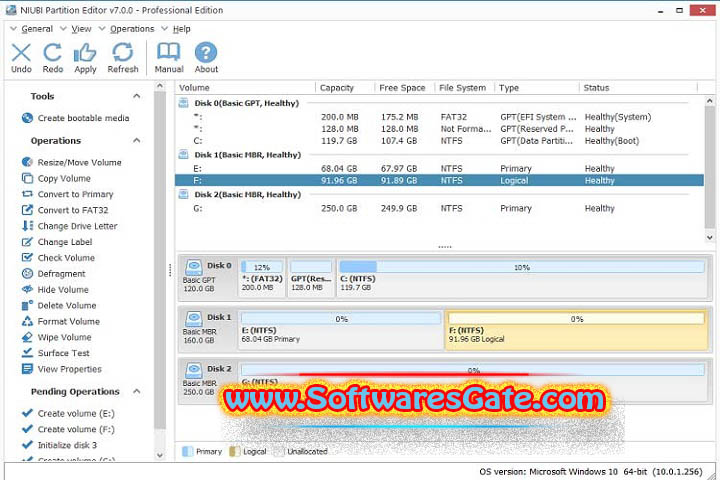
Task: Click the Volume column header
Action: click(245, 88)
